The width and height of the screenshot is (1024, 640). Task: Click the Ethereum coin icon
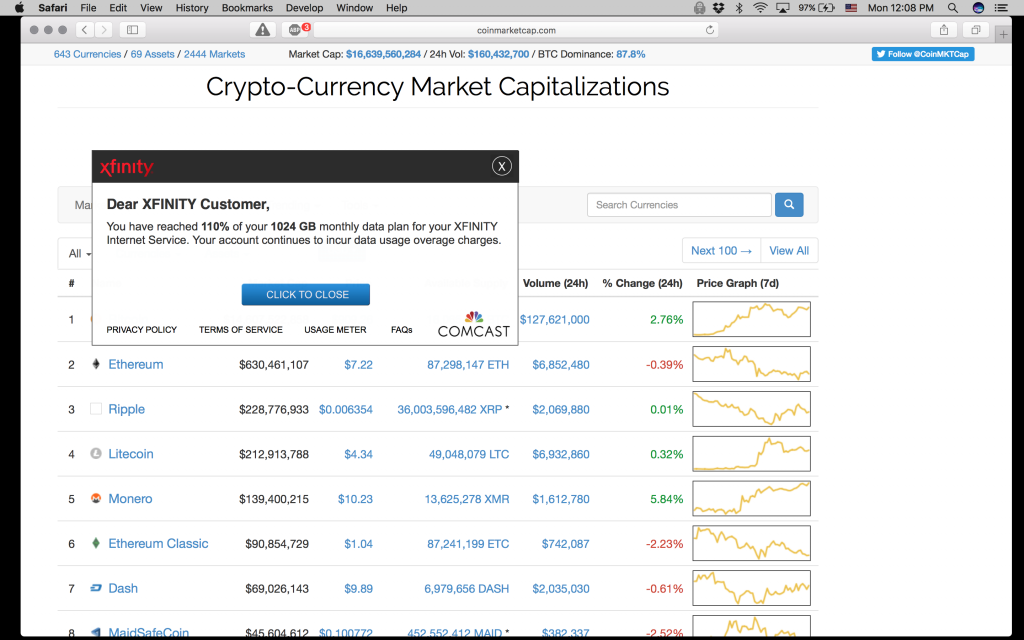click(96, 364)
